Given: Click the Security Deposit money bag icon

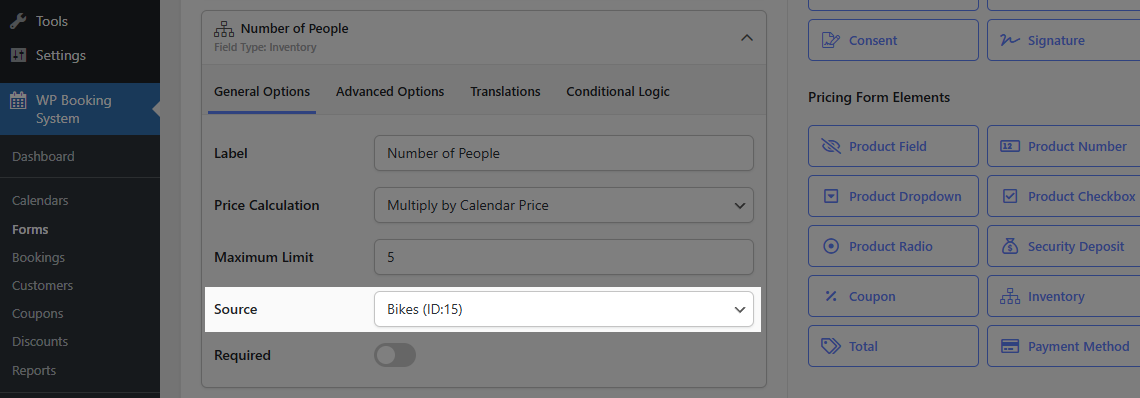Looking at the screenshot, I should 1010,247.
